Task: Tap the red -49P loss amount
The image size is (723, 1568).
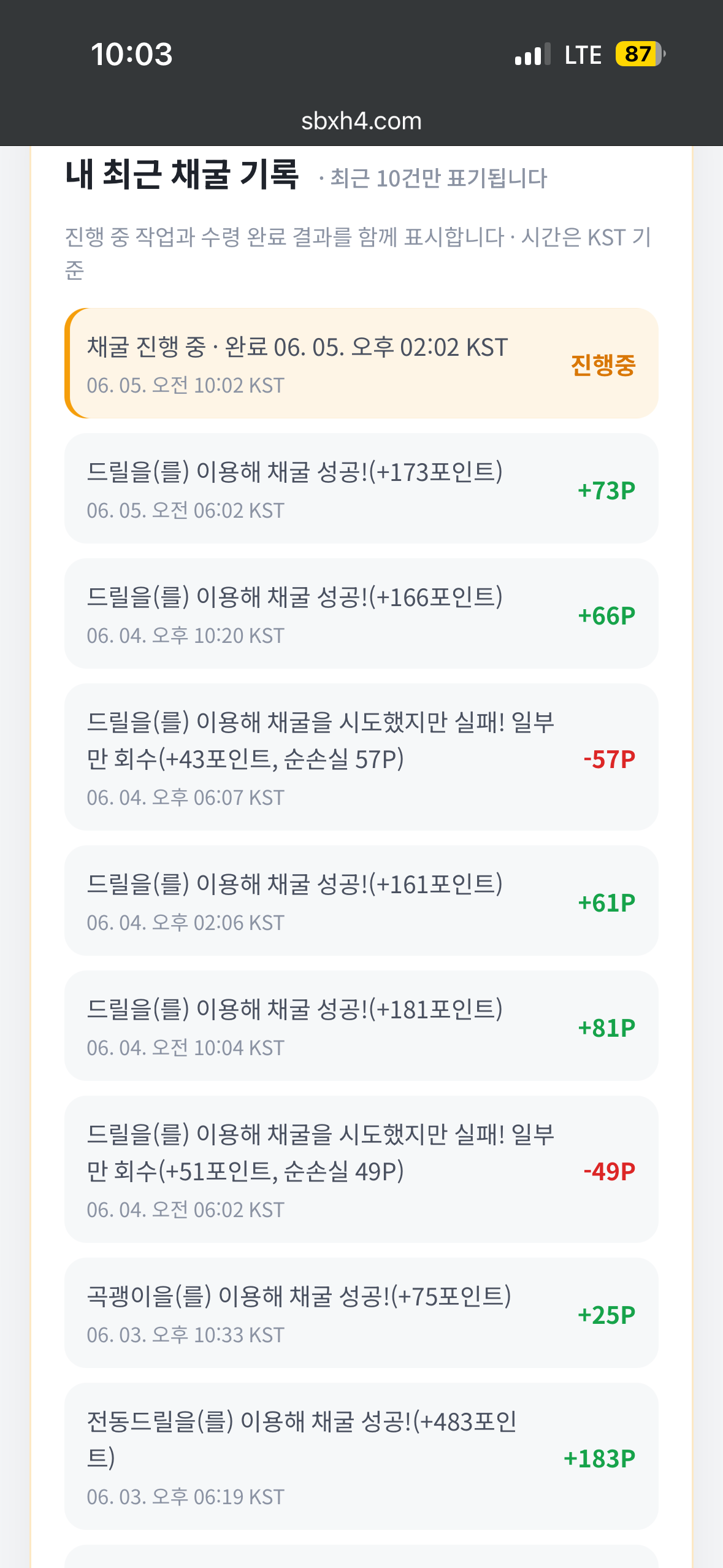Action: pyautogui.click(x=609, y=1172)
